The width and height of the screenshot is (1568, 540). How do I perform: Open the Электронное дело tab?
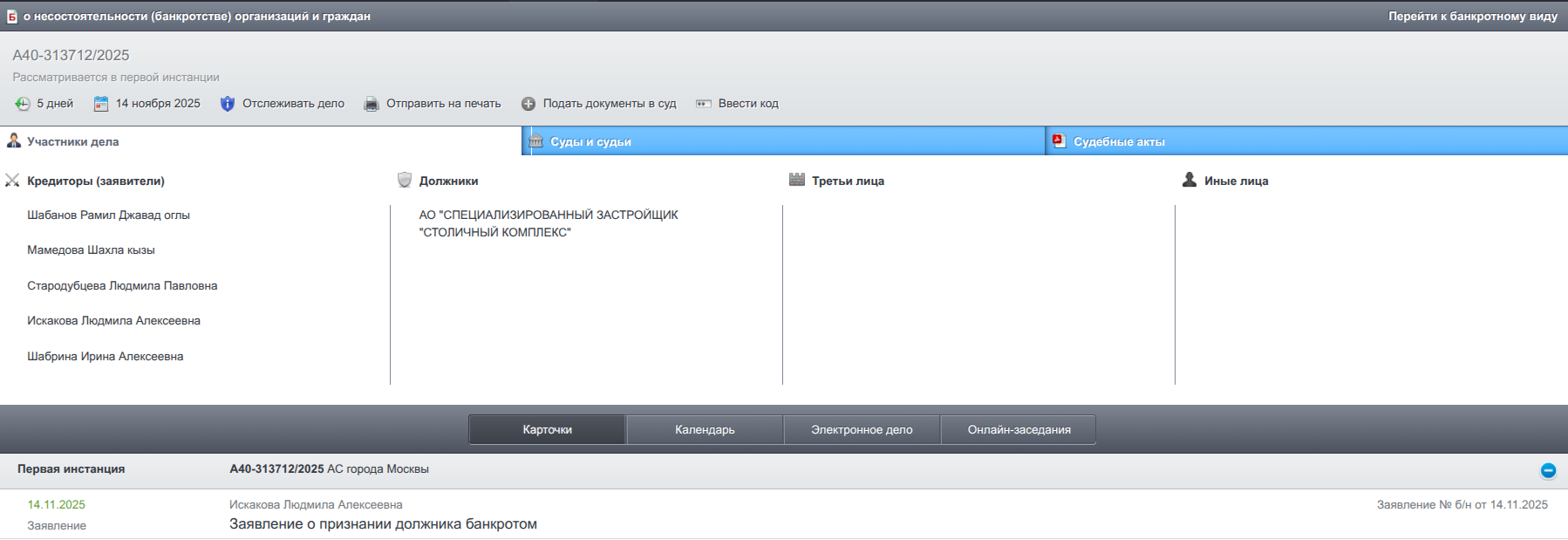pos(862,429)
